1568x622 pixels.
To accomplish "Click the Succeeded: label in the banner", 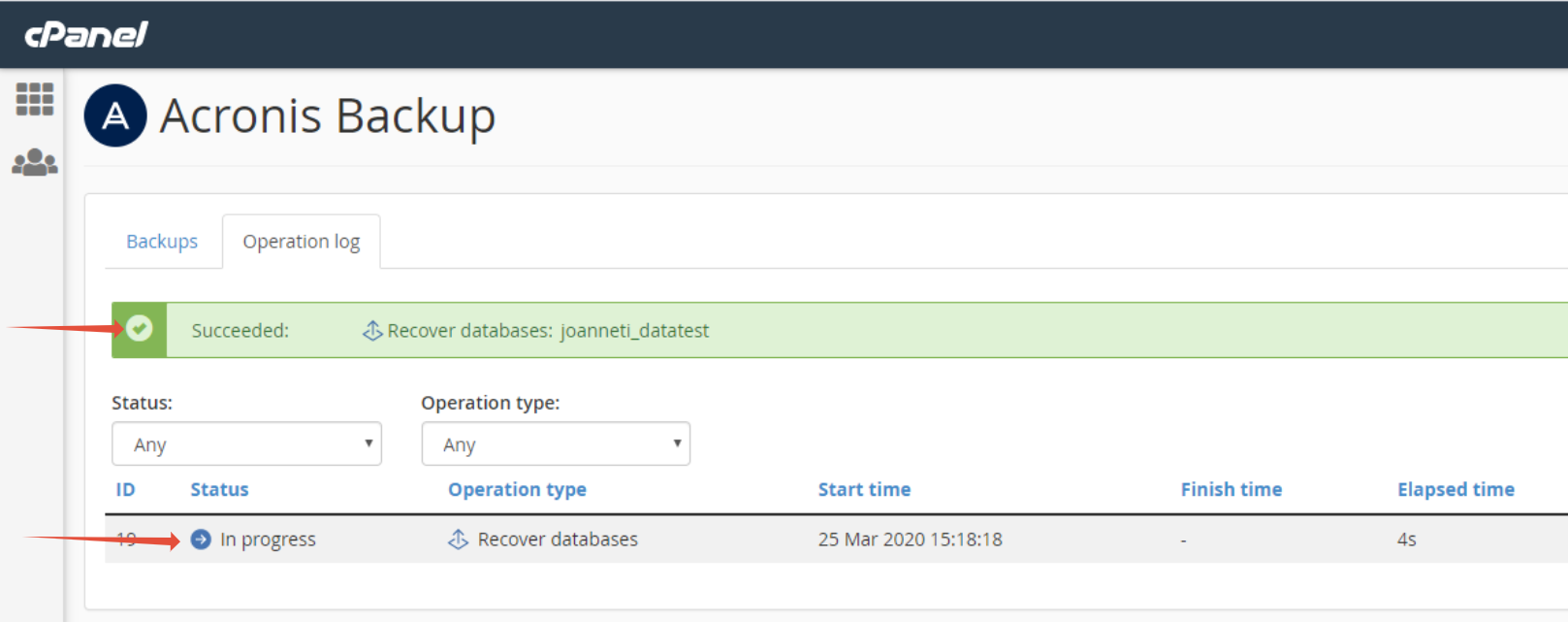I will tap(240, 331).
